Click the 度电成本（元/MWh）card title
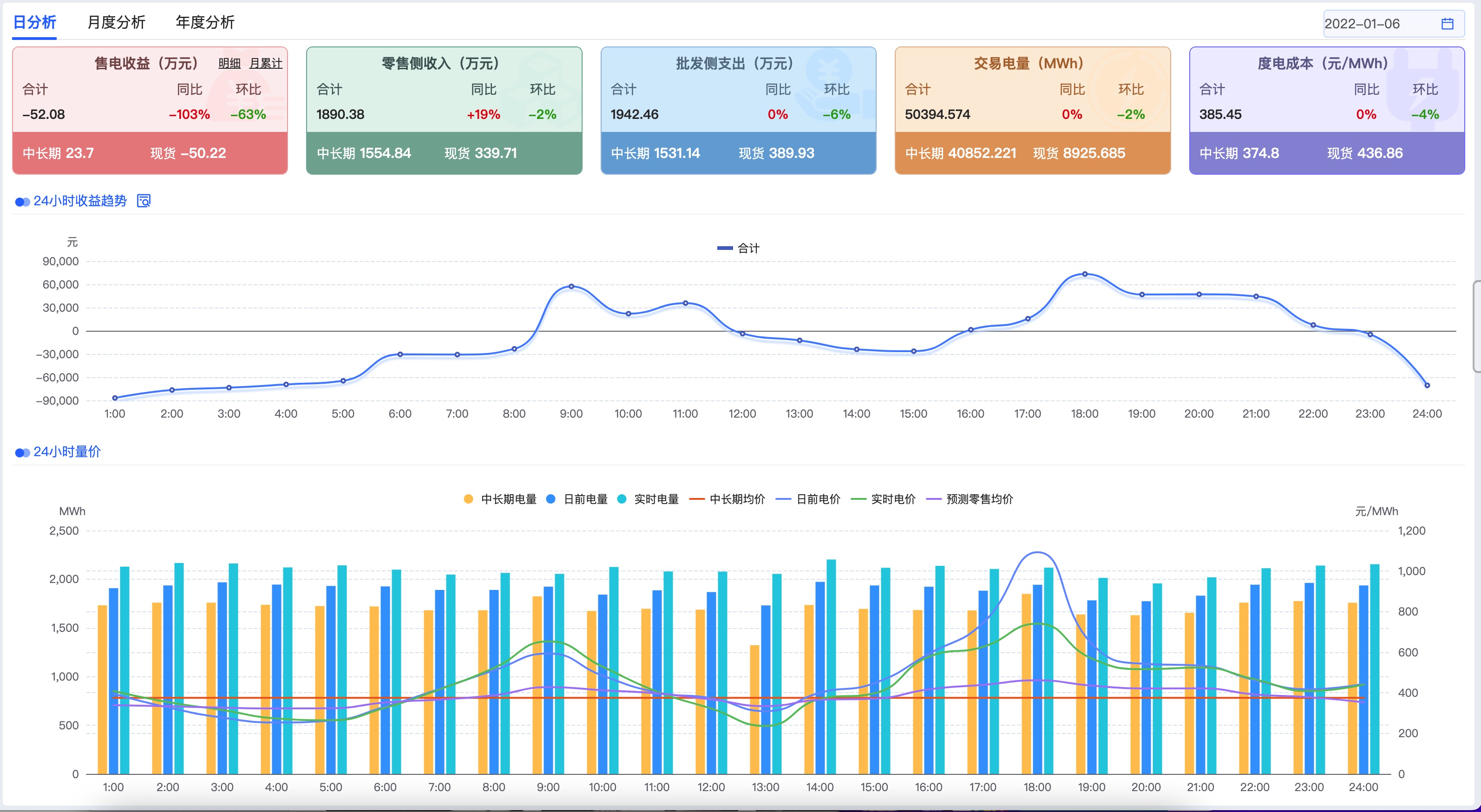The width and height of the screenshot is (1481, 812). pos(1323,63)
